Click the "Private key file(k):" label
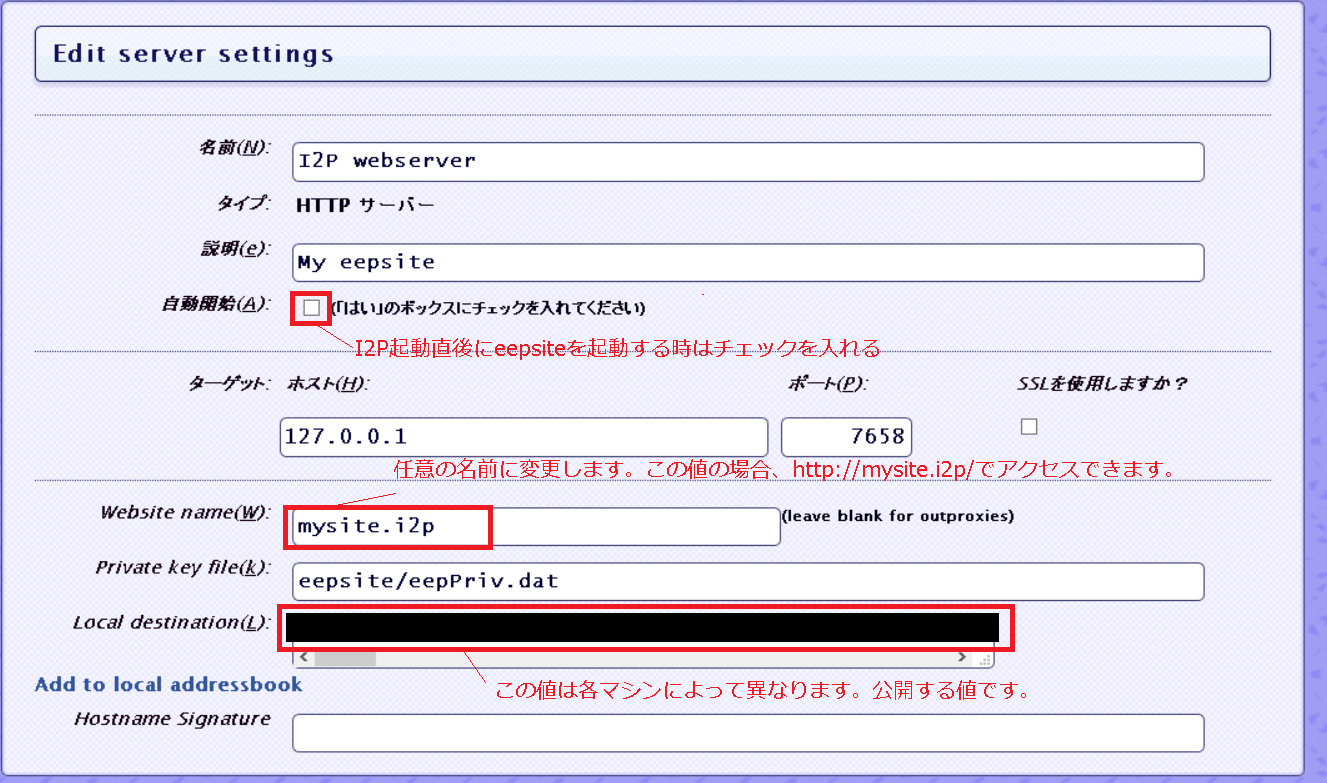 (x=183, y=568)
